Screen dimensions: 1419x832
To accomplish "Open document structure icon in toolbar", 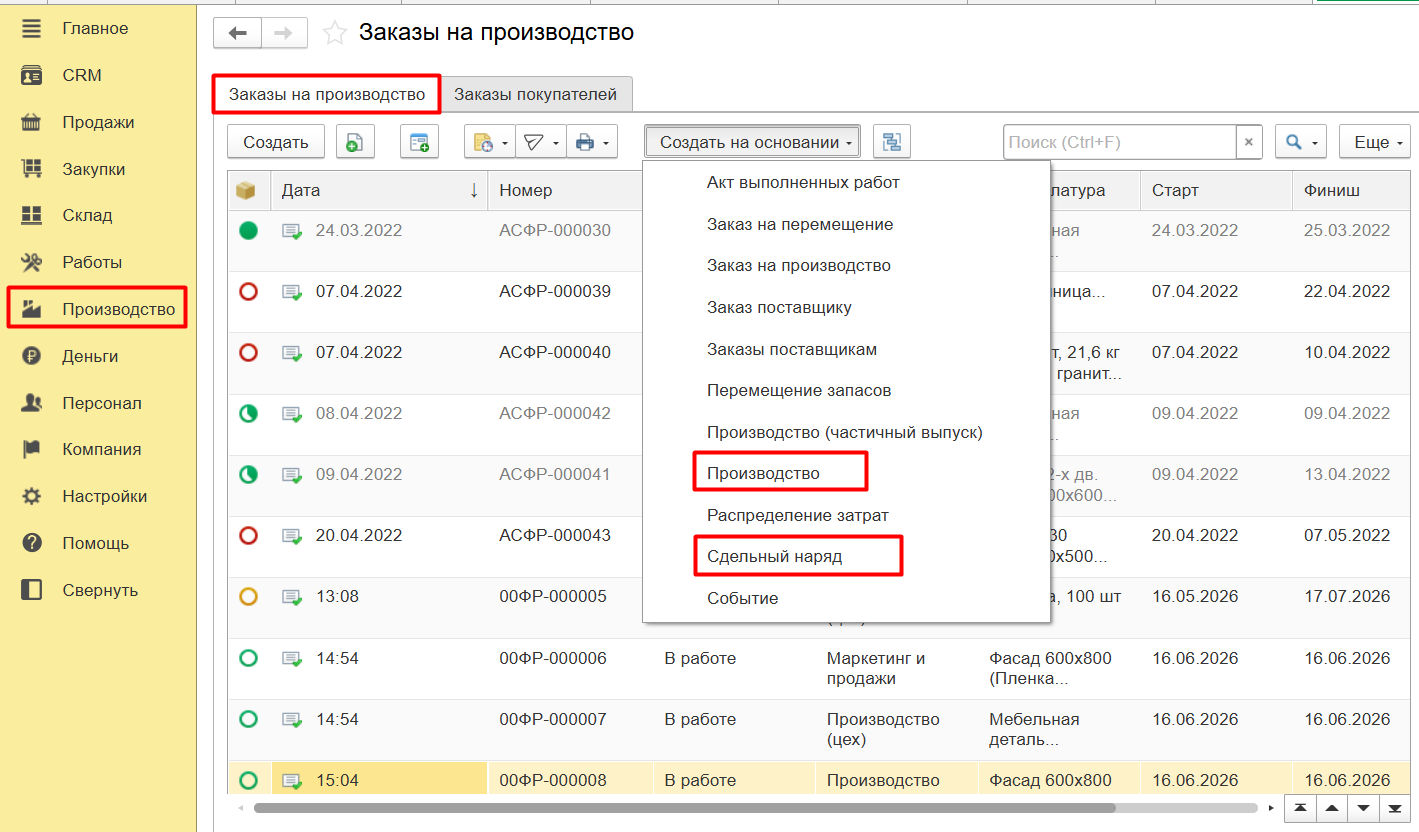I will [x=892, y=142].
